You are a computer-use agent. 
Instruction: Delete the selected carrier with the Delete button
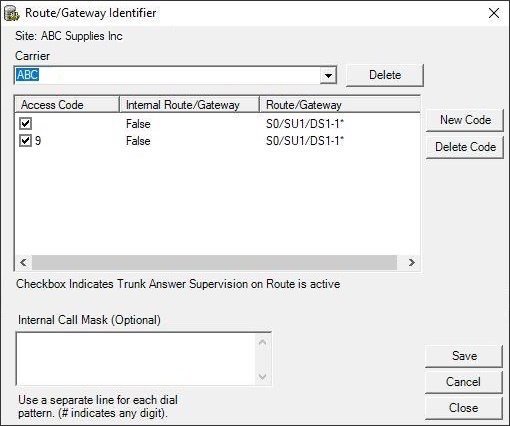(385, 75)
